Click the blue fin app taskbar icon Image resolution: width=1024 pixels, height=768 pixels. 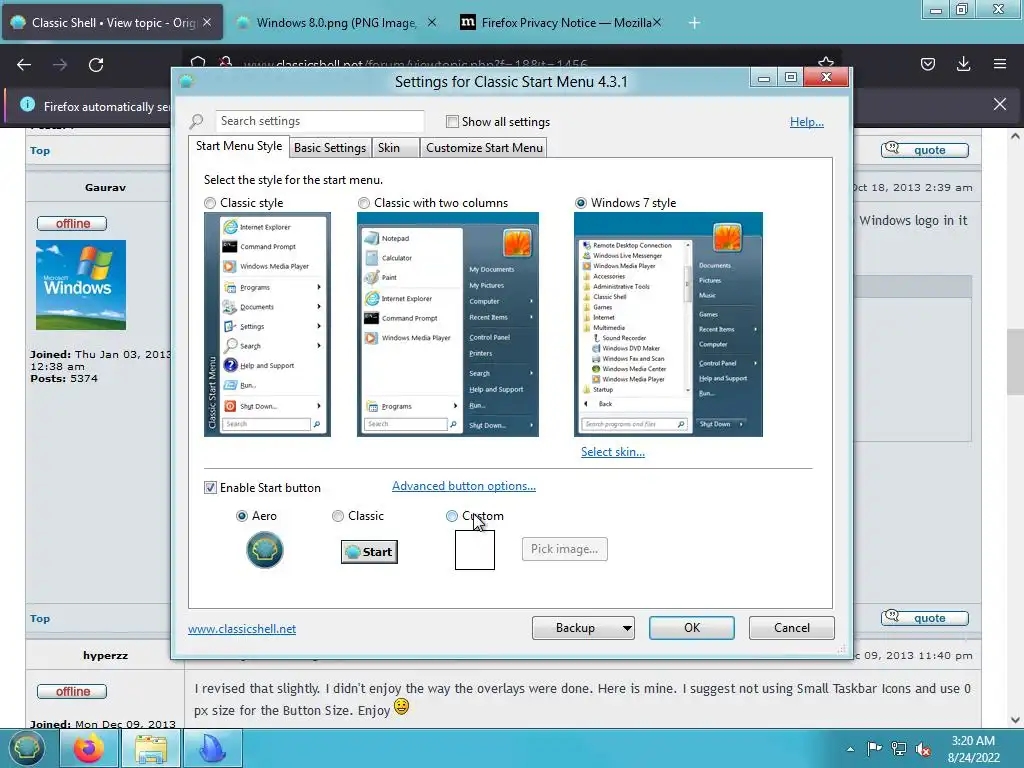213,748
